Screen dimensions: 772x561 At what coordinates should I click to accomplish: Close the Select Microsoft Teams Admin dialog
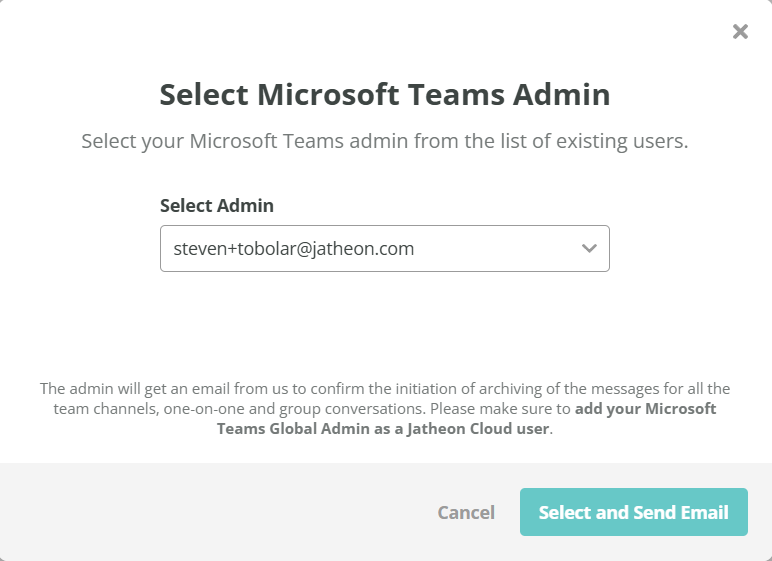point(740,32)
